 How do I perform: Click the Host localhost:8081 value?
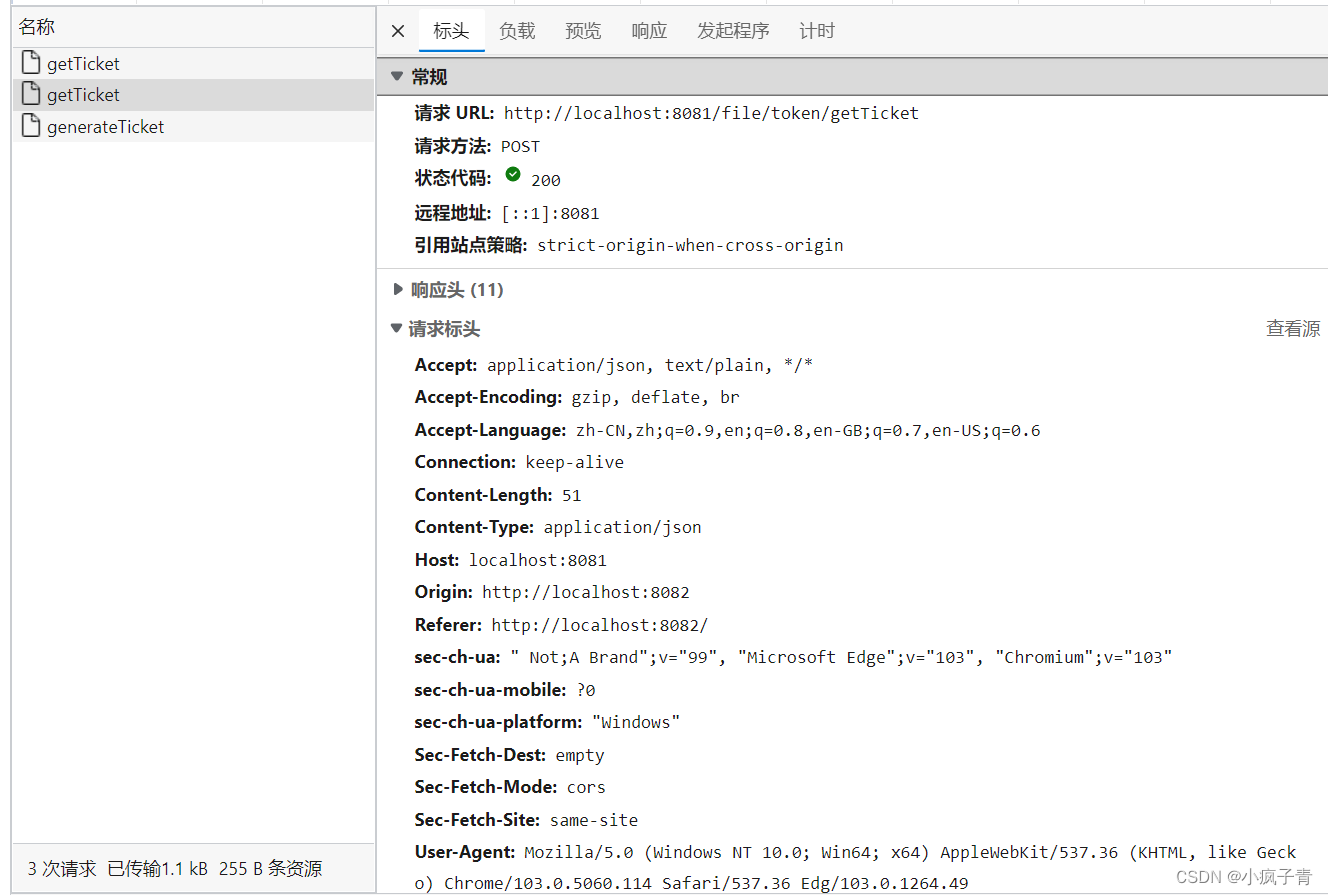pos(538,560)
